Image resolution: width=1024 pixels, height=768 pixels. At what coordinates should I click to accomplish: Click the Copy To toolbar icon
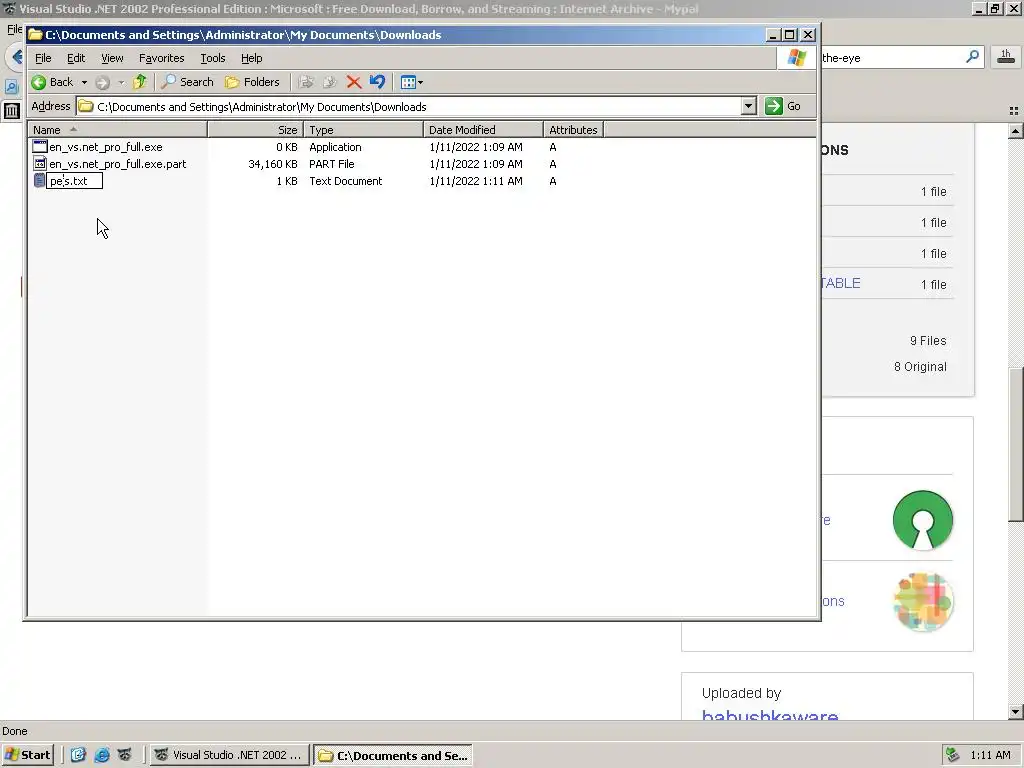330,82
